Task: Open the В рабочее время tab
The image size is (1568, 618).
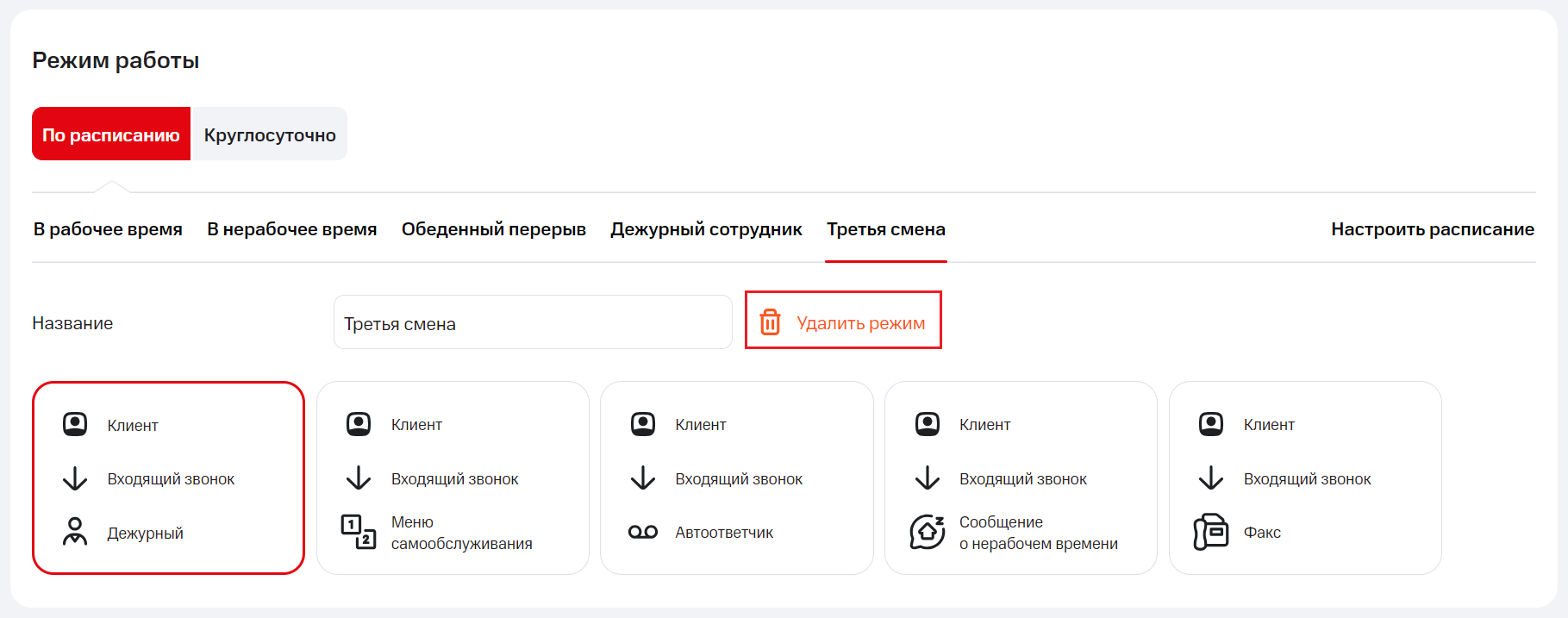Action: point(108,229)
